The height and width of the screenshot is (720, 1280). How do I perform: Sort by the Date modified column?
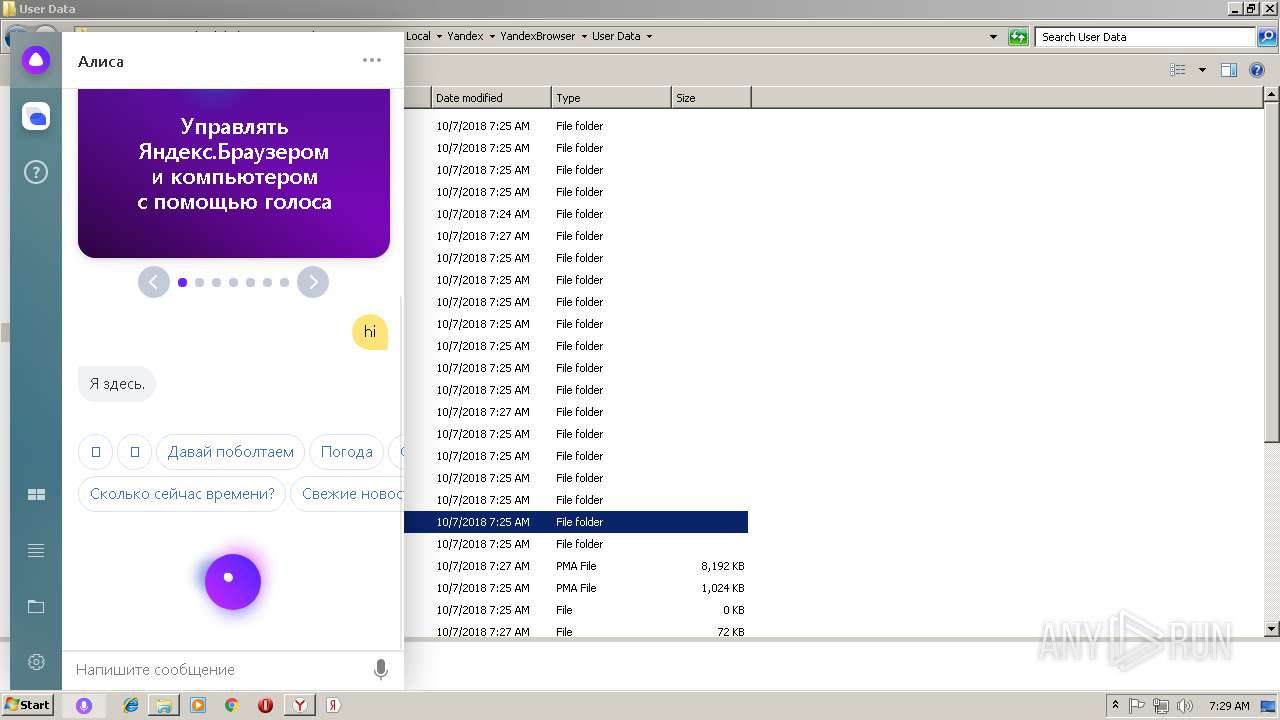(x=491, y=98)
